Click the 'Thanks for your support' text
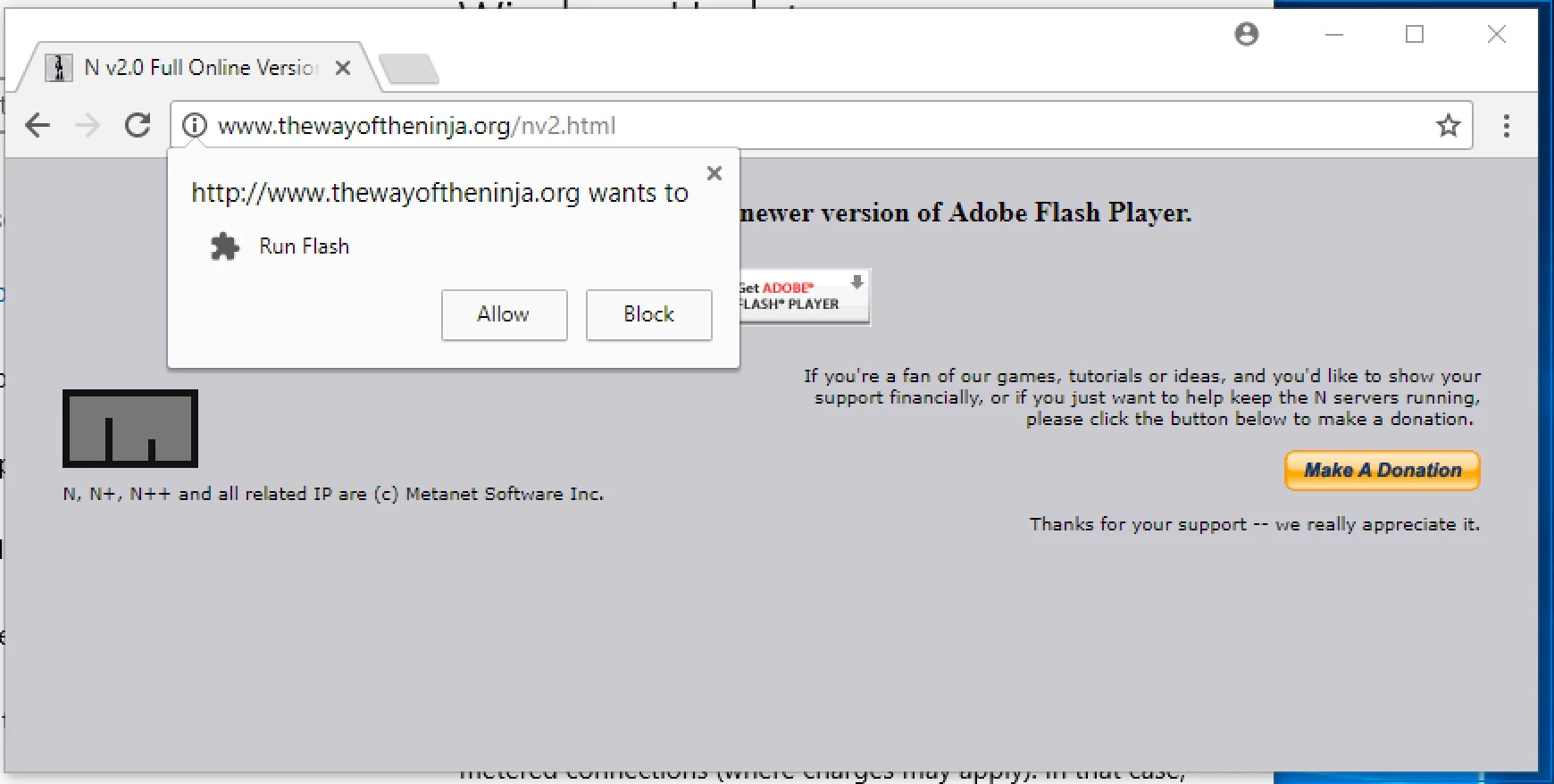This screenshot has height=784, width=1554. click(x=1254, y=524)
